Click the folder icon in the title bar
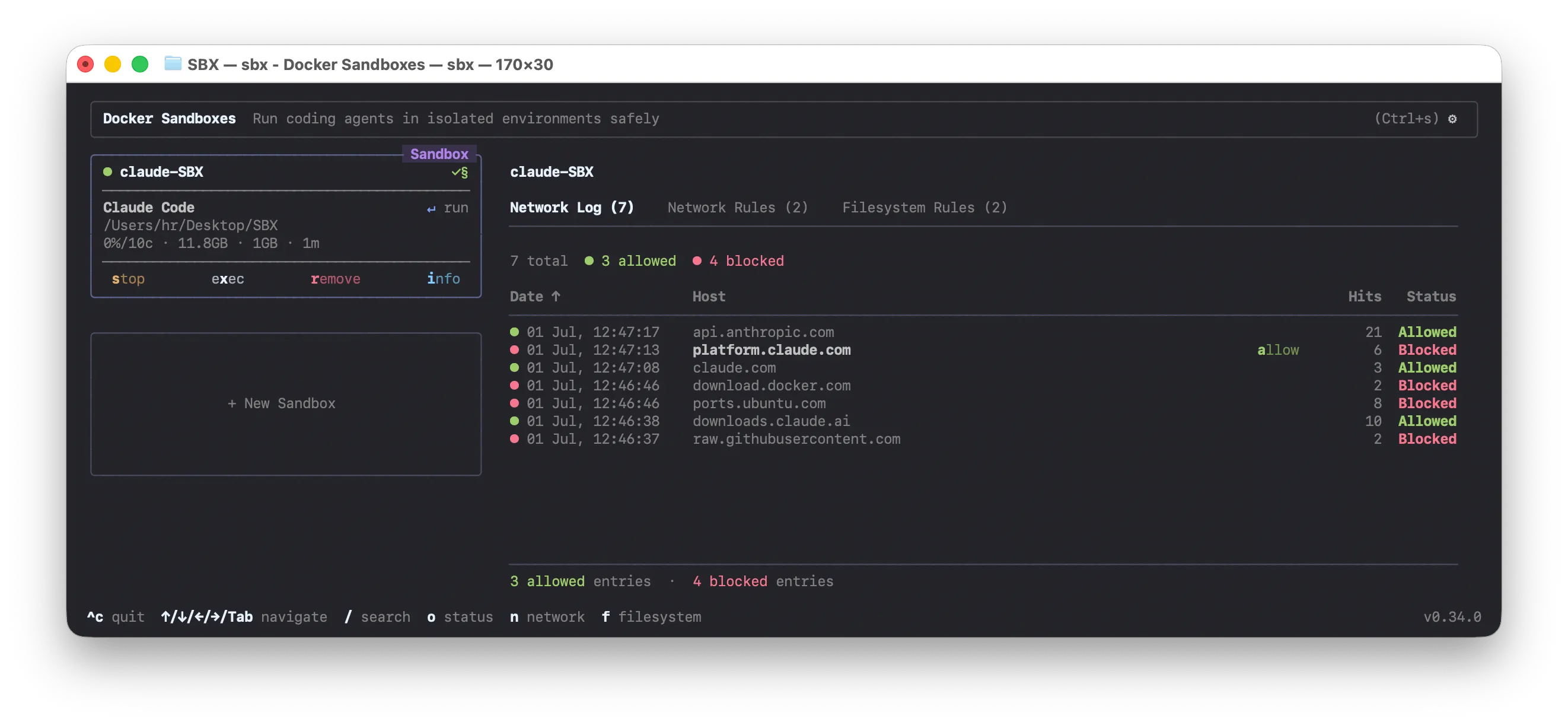The width and height of the screenshot is (1568, 725). coord(173,64)
